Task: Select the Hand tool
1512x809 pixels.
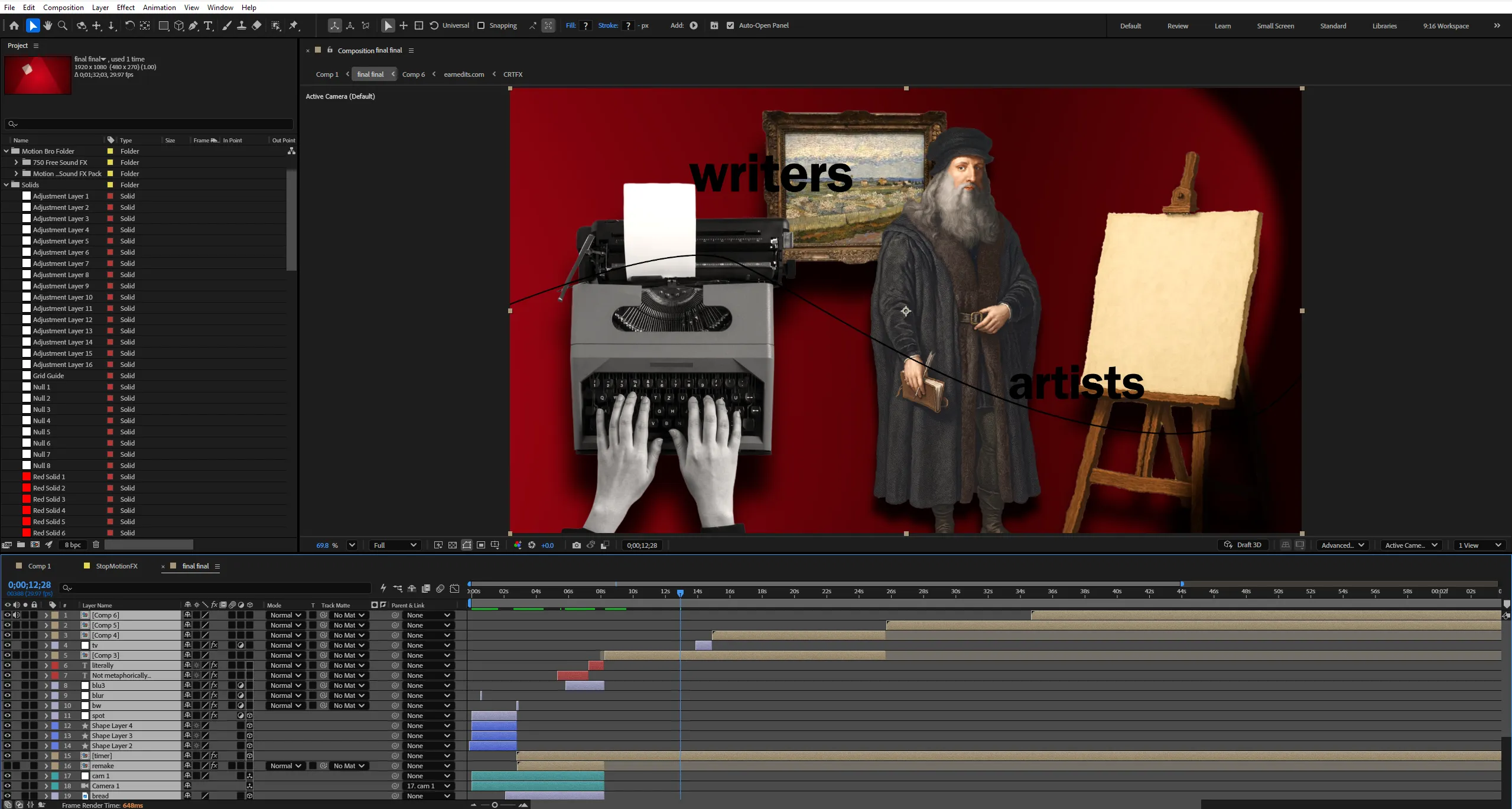Action: click(48, 25)
